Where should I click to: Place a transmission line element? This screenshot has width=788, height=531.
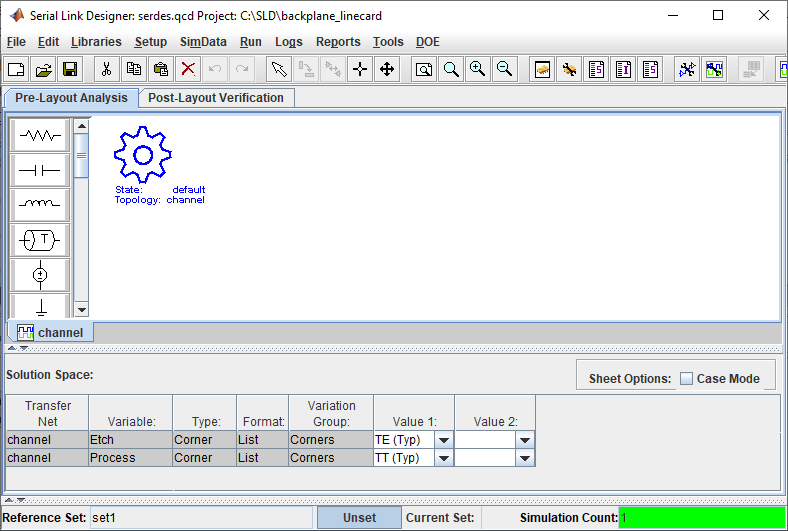click(x=40, y=240)
